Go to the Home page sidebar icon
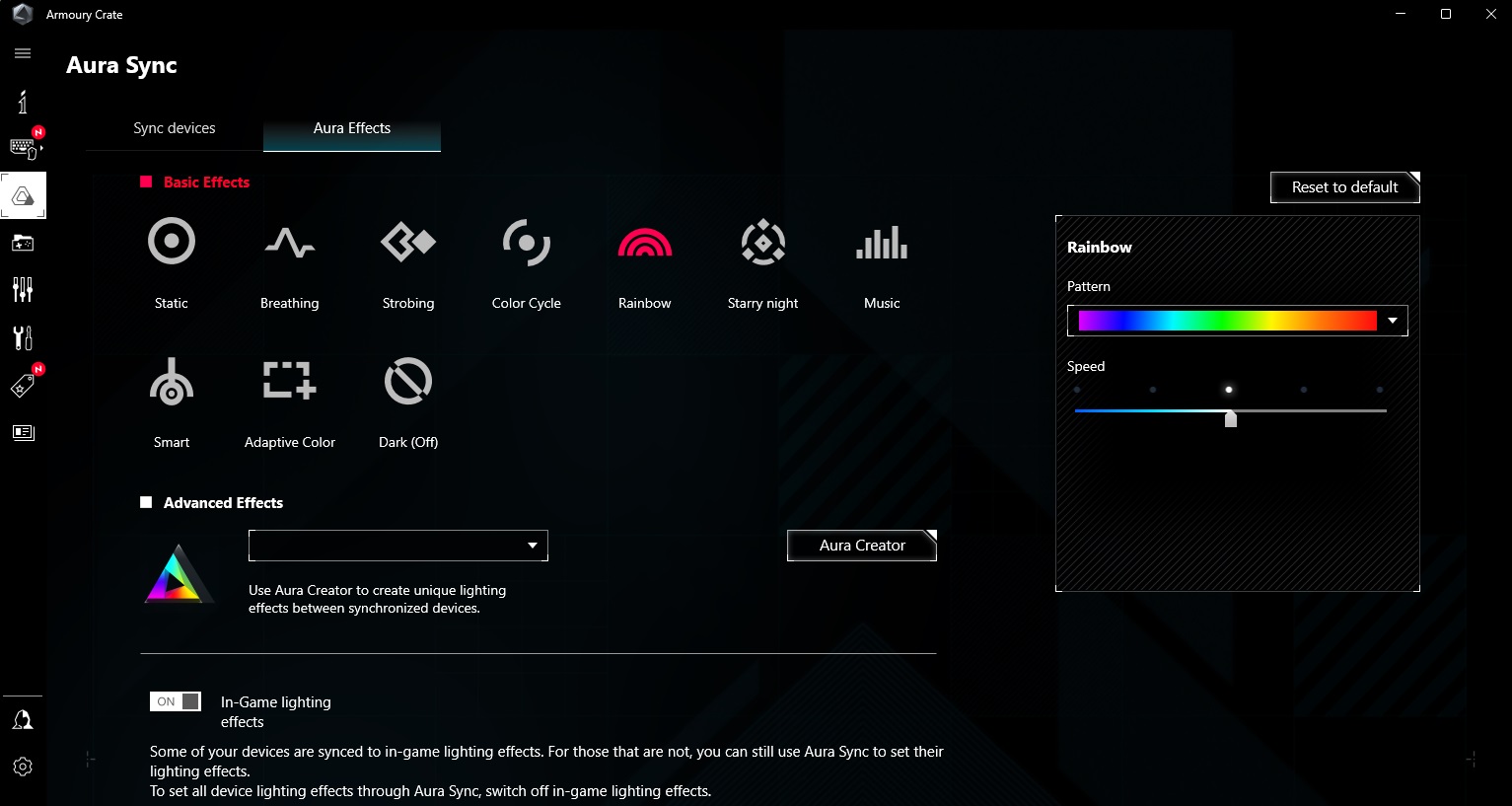 (x=23, y=101)
